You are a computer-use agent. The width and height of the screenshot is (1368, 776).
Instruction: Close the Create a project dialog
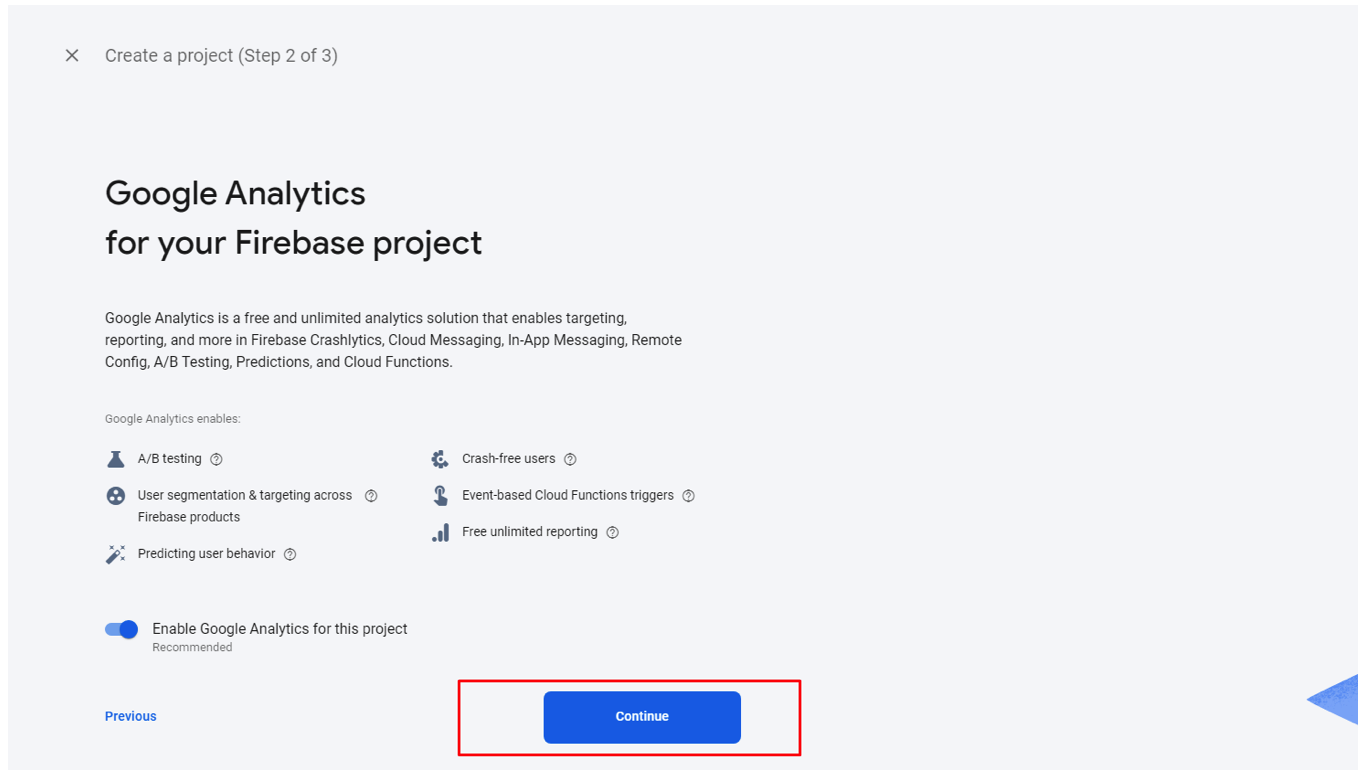click(72, 56)
